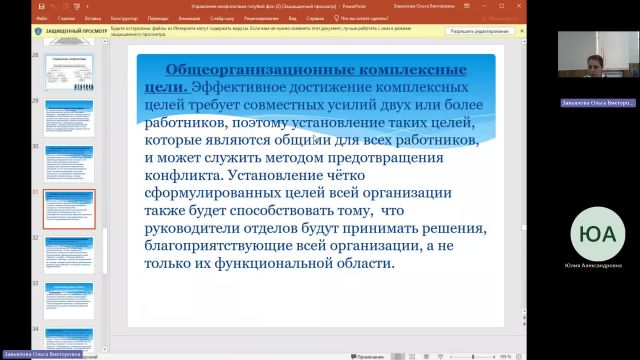Click the 'Что вы хотите сделать' search box
The image size is (640, 360).
[x=361, y=18]
